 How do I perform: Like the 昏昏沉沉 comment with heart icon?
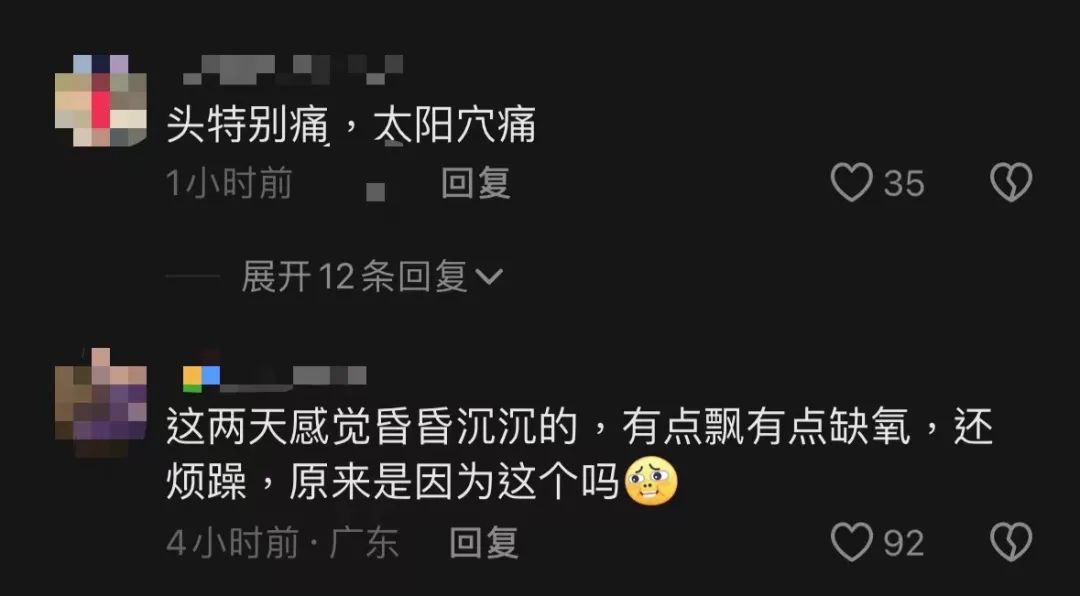tap(852, 542)
